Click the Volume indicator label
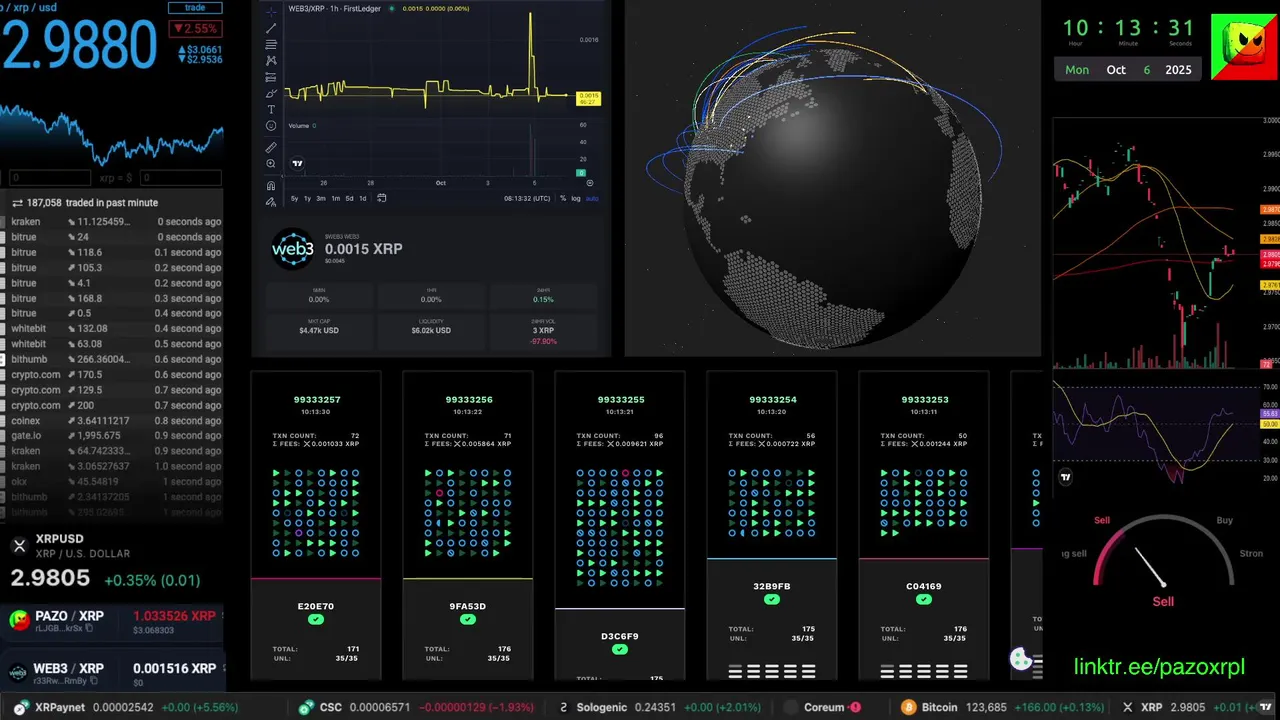 click(299, 126)
